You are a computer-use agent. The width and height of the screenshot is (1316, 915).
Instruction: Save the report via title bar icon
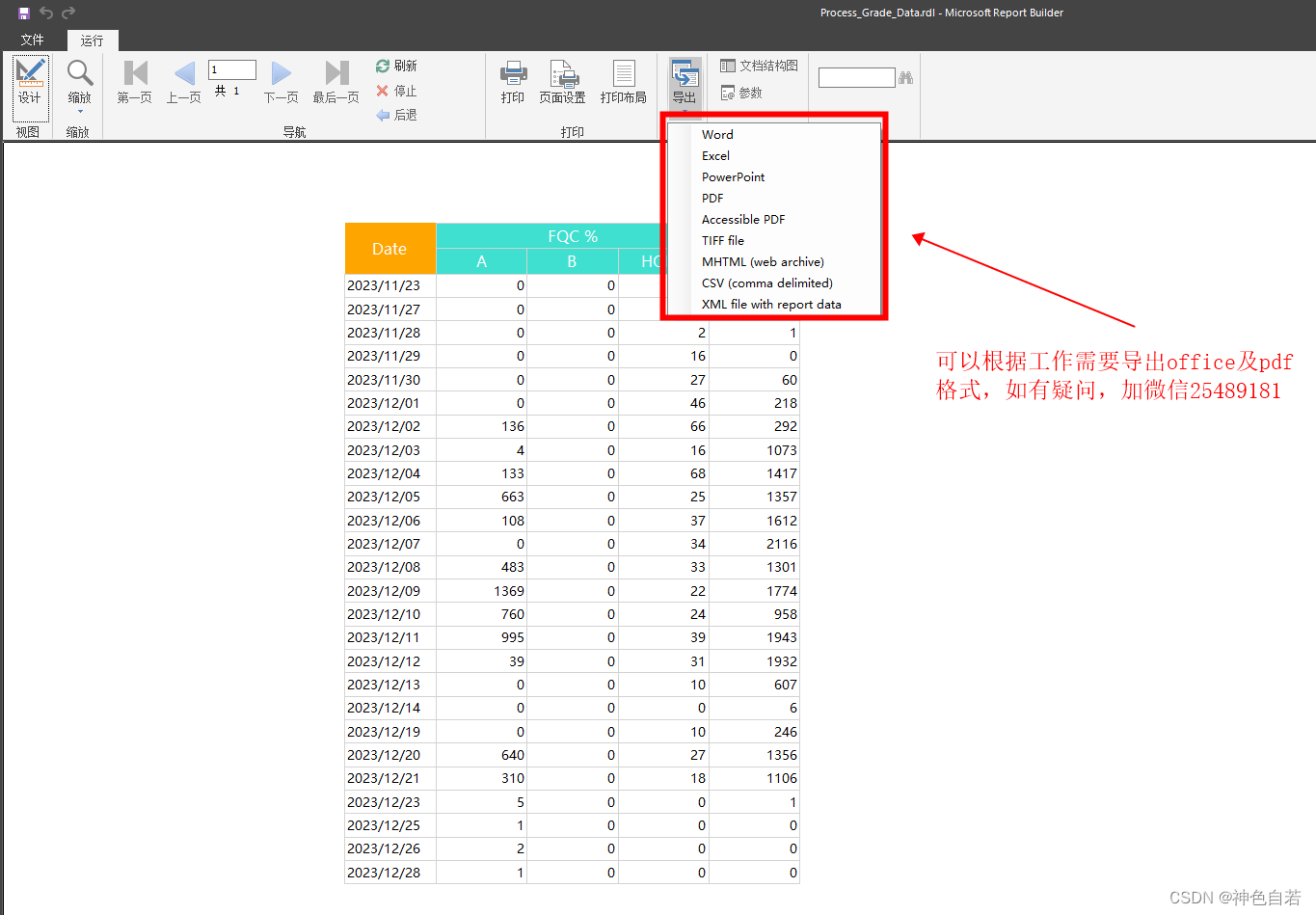(24, 13)
